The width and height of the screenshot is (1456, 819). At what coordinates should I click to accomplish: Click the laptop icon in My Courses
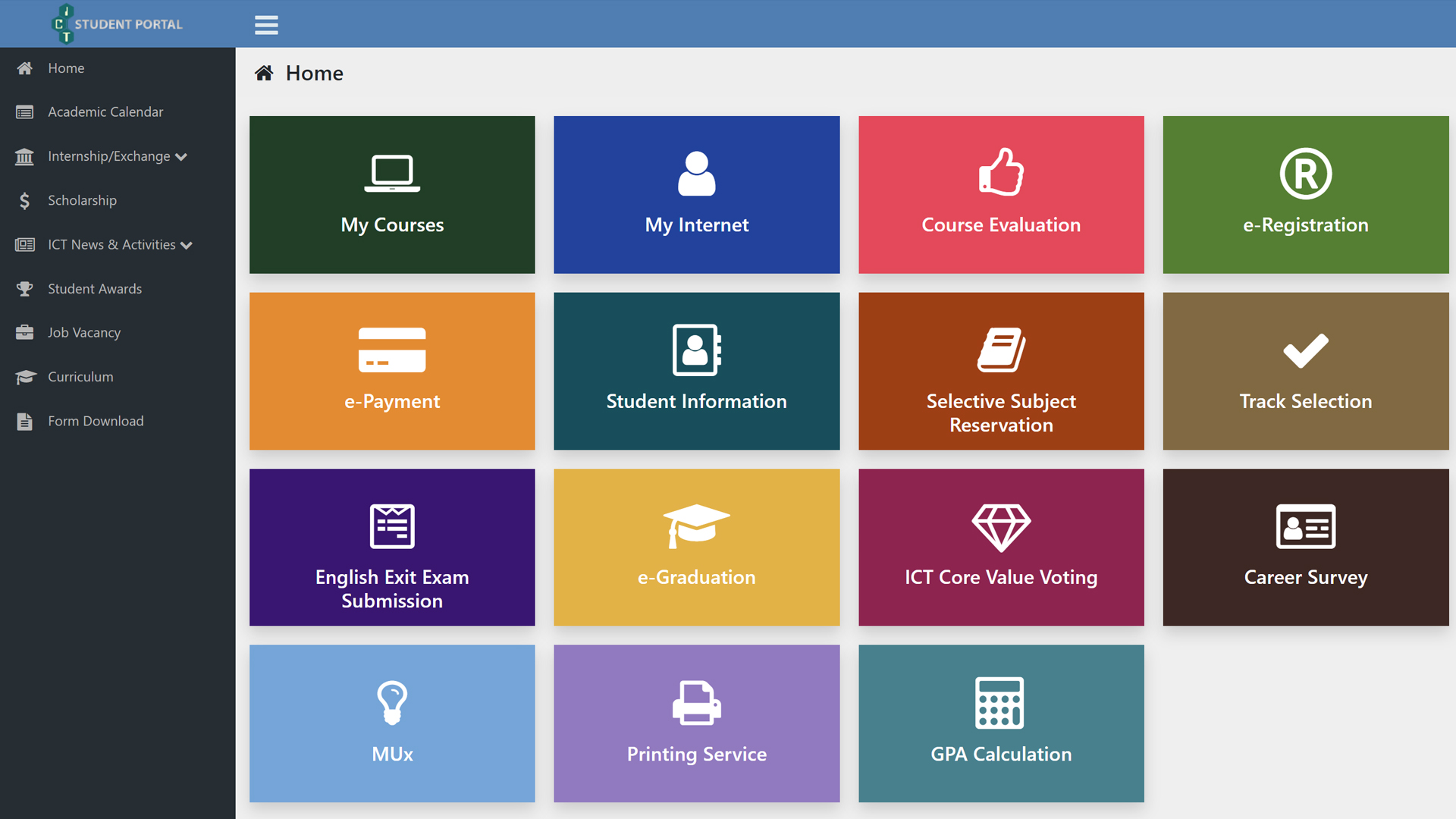392,174
